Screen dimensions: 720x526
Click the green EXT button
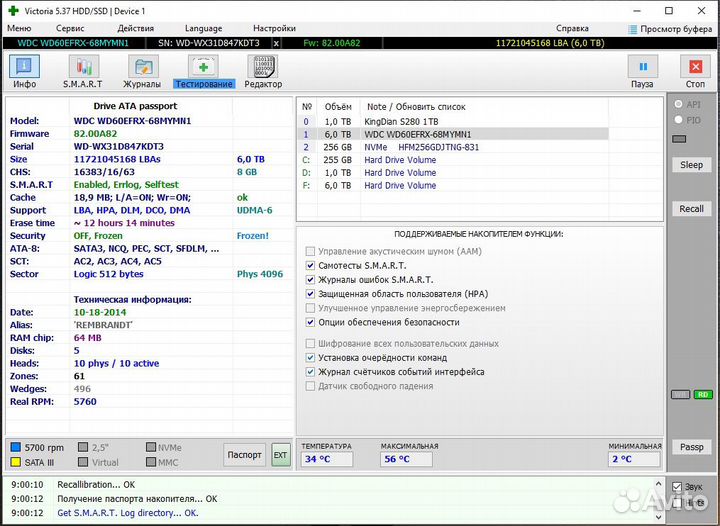click(281, 455)
